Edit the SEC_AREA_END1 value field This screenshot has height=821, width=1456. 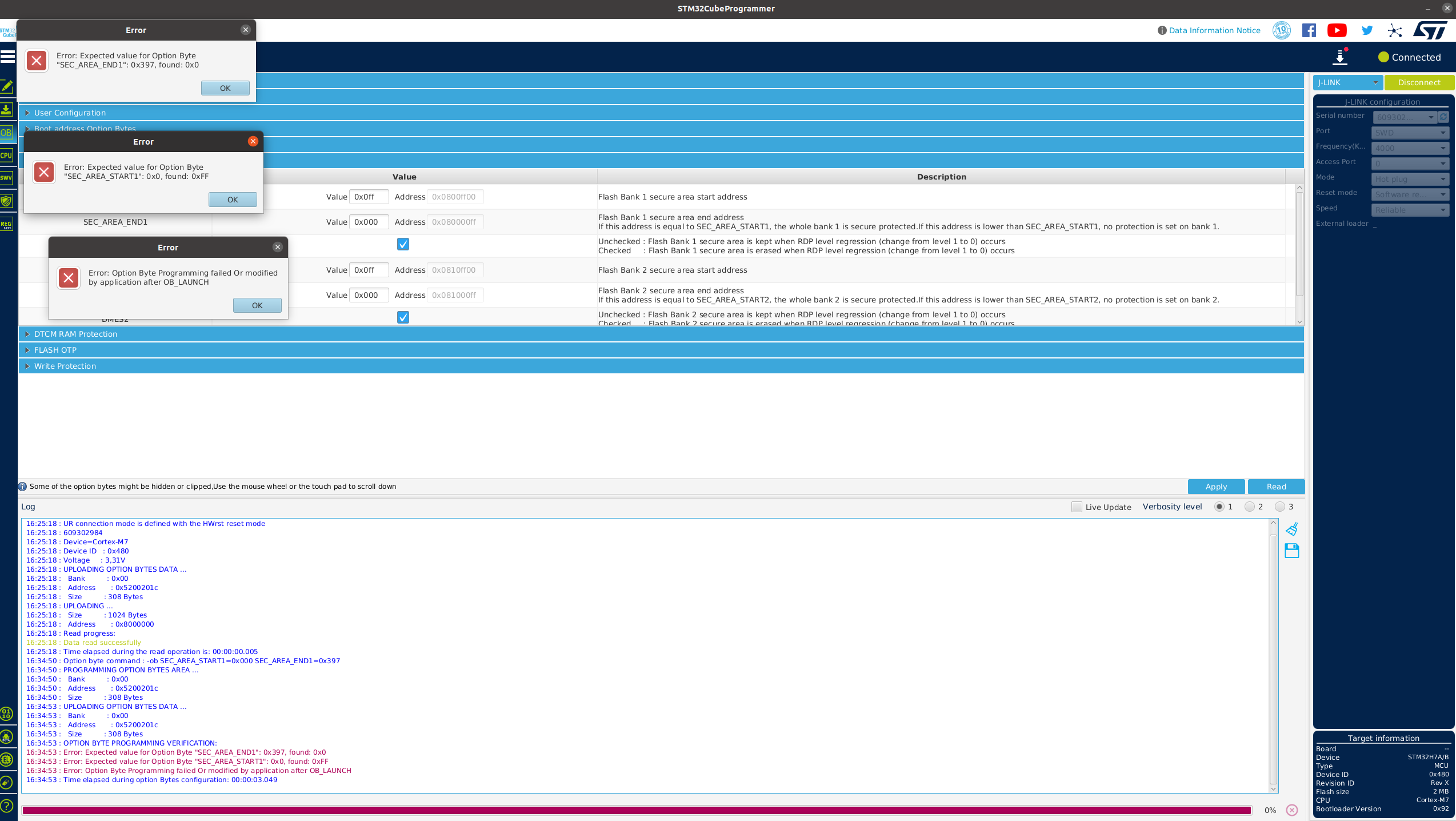pyautogui.click(x=369, y=222)
